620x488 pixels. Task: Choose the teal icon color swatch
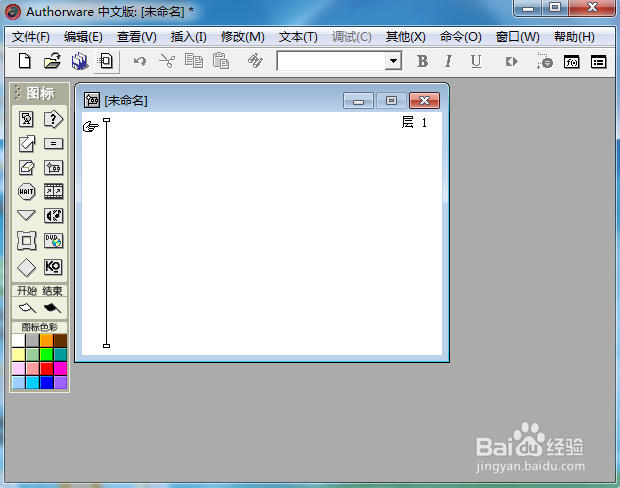tap(60, 354)
